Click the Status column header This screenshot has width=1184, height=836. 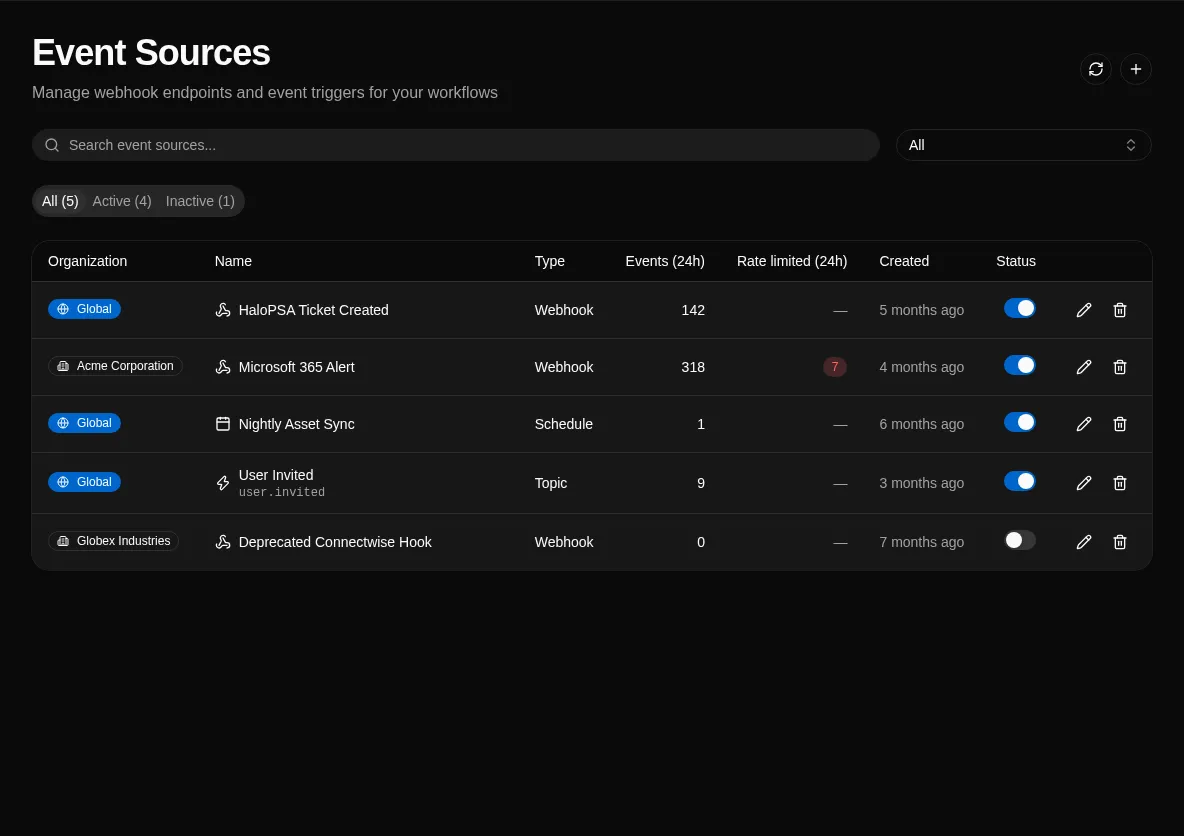pos(1016,261)
